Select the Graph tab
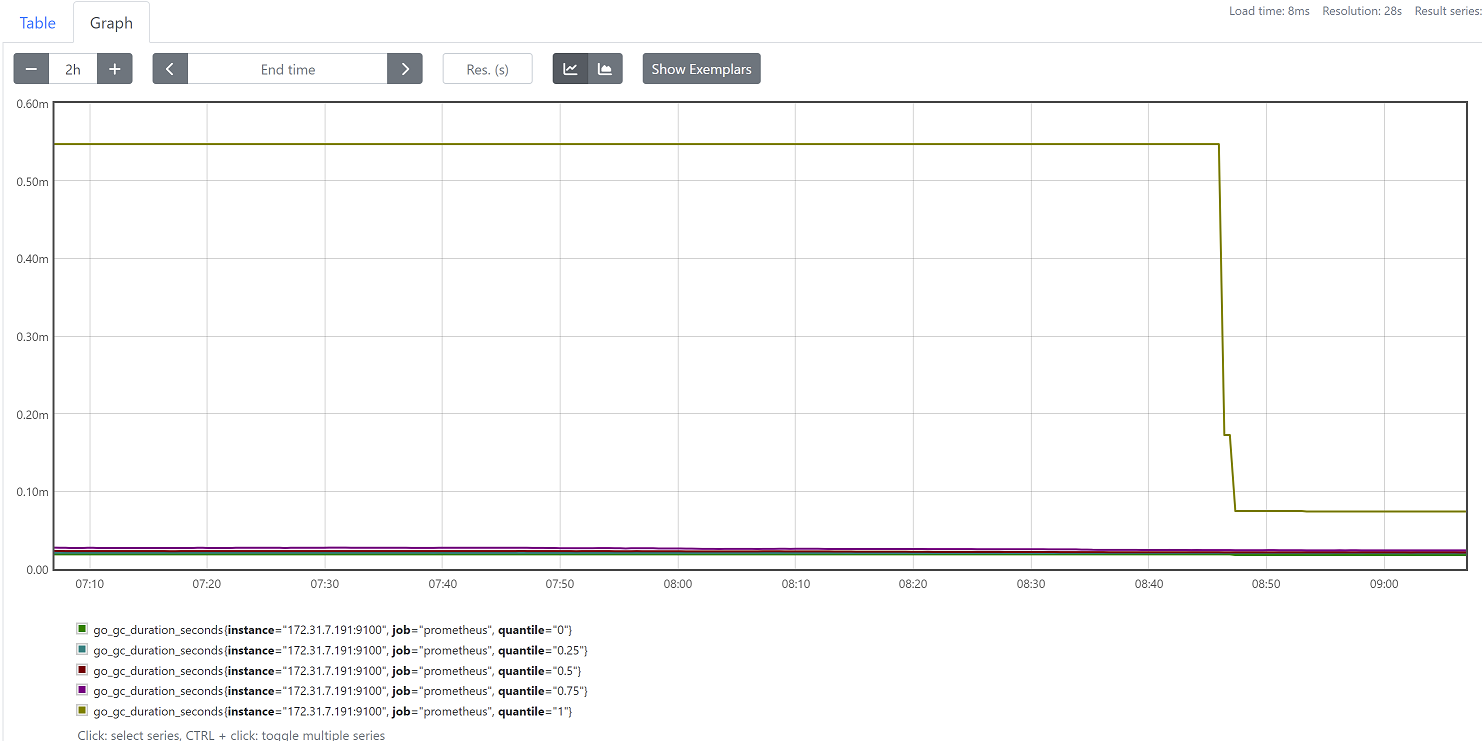Screen dimensions: 1482x741 click(111, 22)
